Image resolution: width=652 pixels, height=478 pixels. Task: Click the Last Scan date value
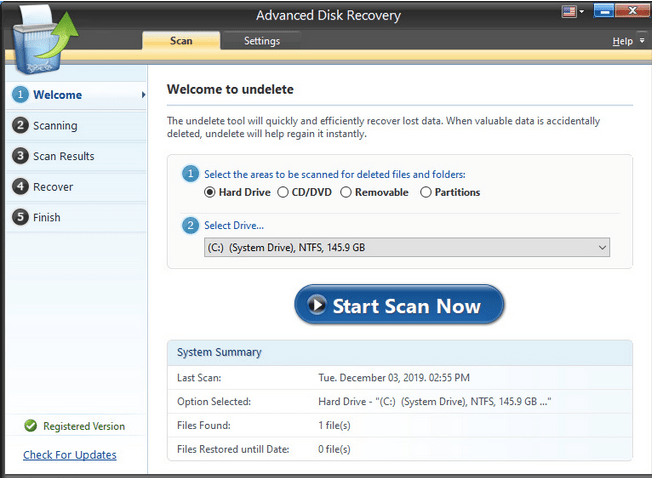pyautogui.click(x=394, y=378)
